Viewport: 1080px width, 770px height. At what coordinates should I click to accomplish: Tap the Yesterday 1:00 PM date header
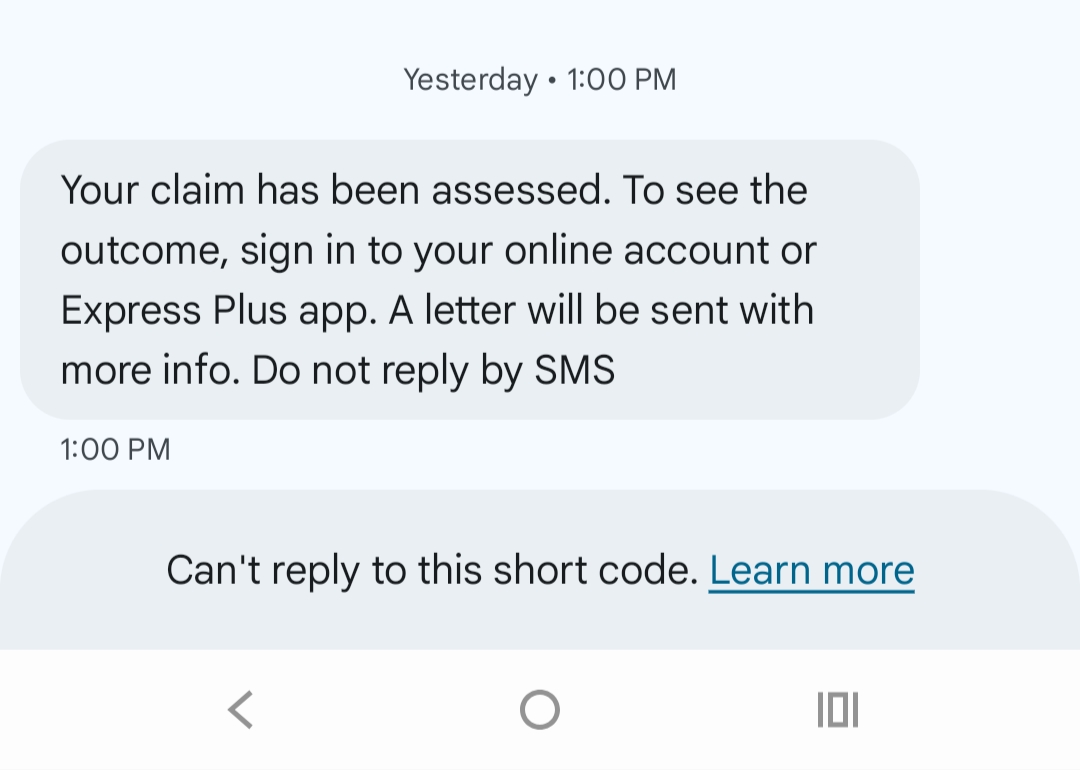tap(539, 79)
